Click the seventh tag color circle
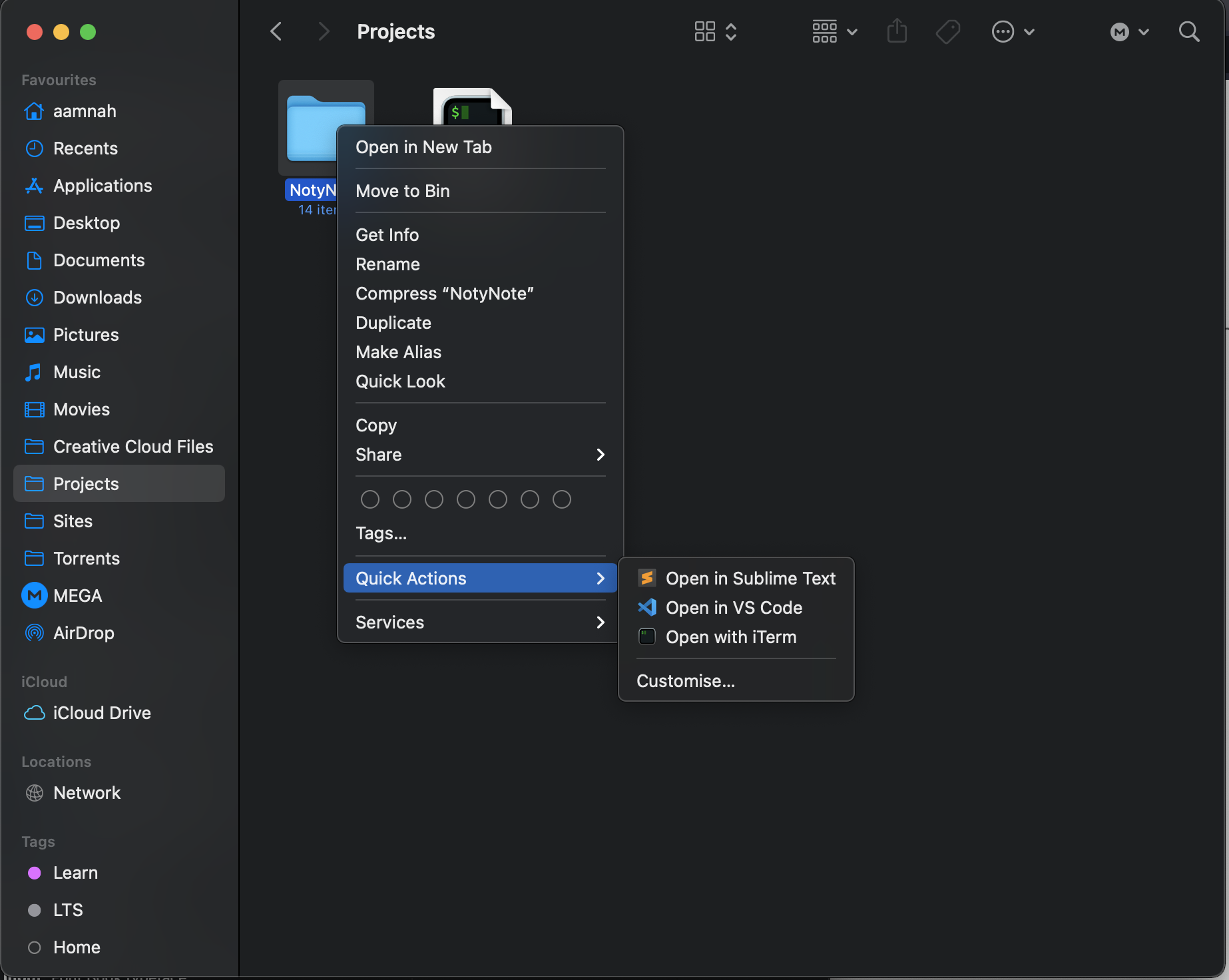 point(562,499)
